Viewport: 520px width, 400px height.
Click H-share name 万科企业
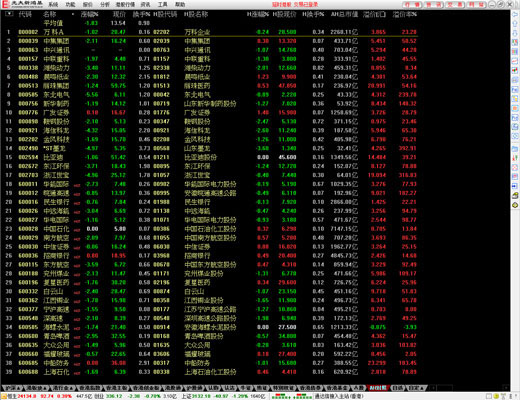(x=197, y=32)
